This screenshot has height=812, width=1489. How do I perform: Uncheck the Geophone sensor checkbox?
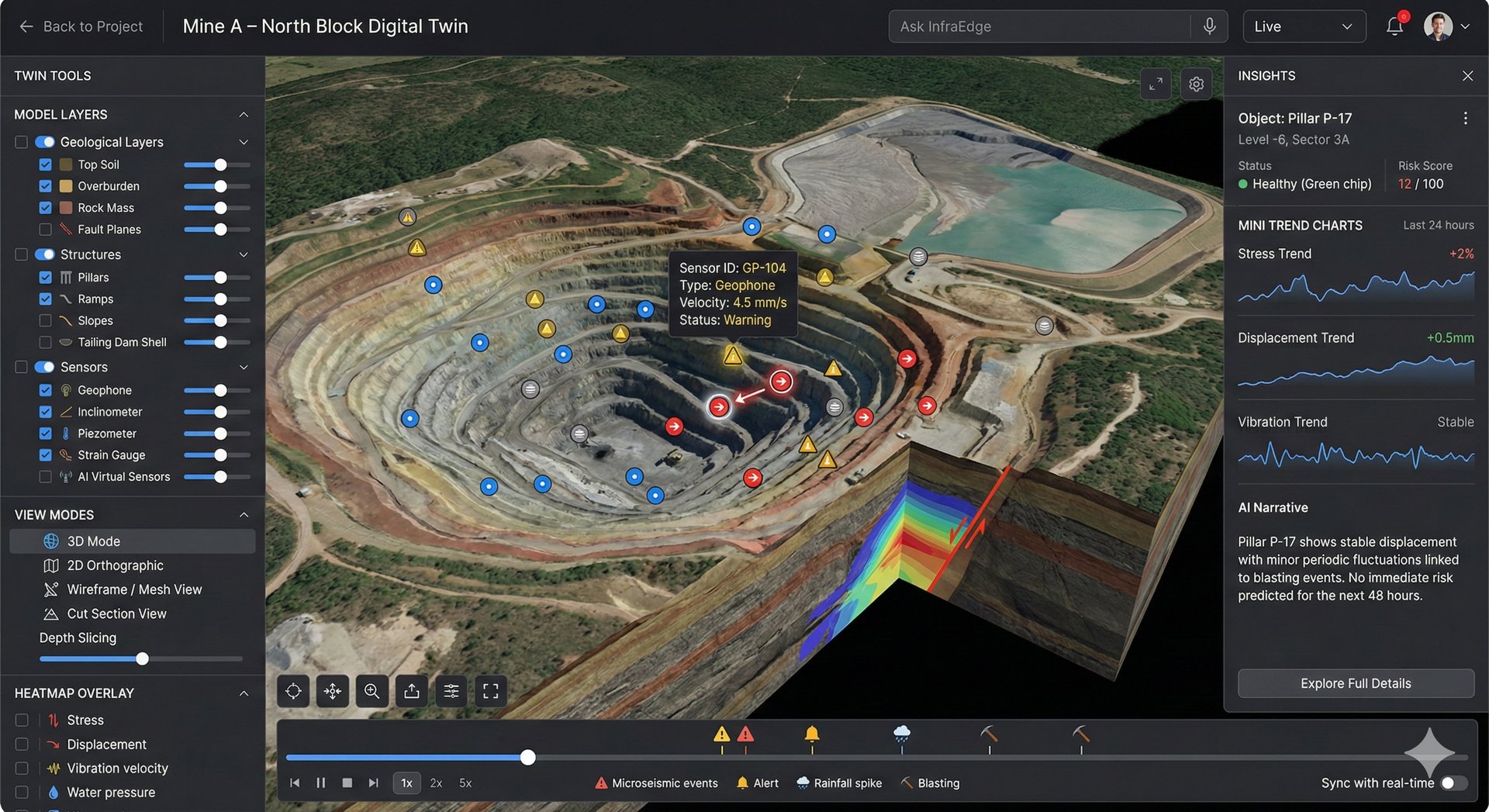45,390
